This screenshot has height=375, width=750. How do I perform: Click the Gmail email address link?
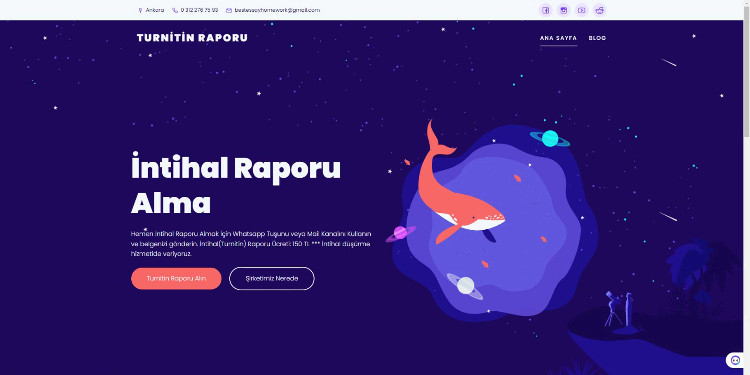[277, 10]
